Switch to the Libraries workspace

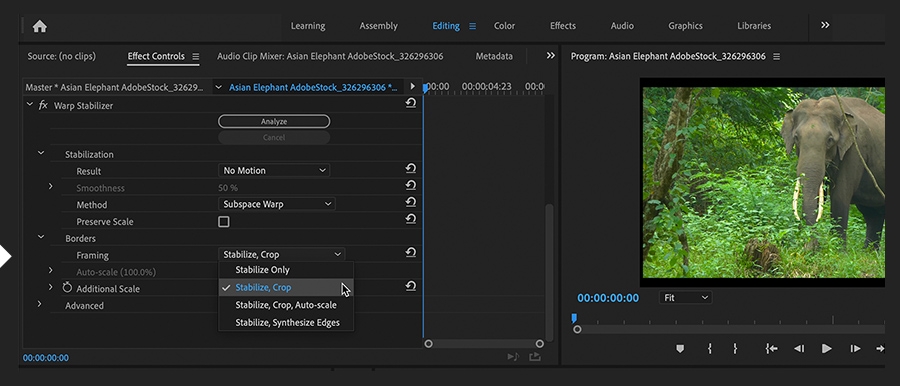754,26
